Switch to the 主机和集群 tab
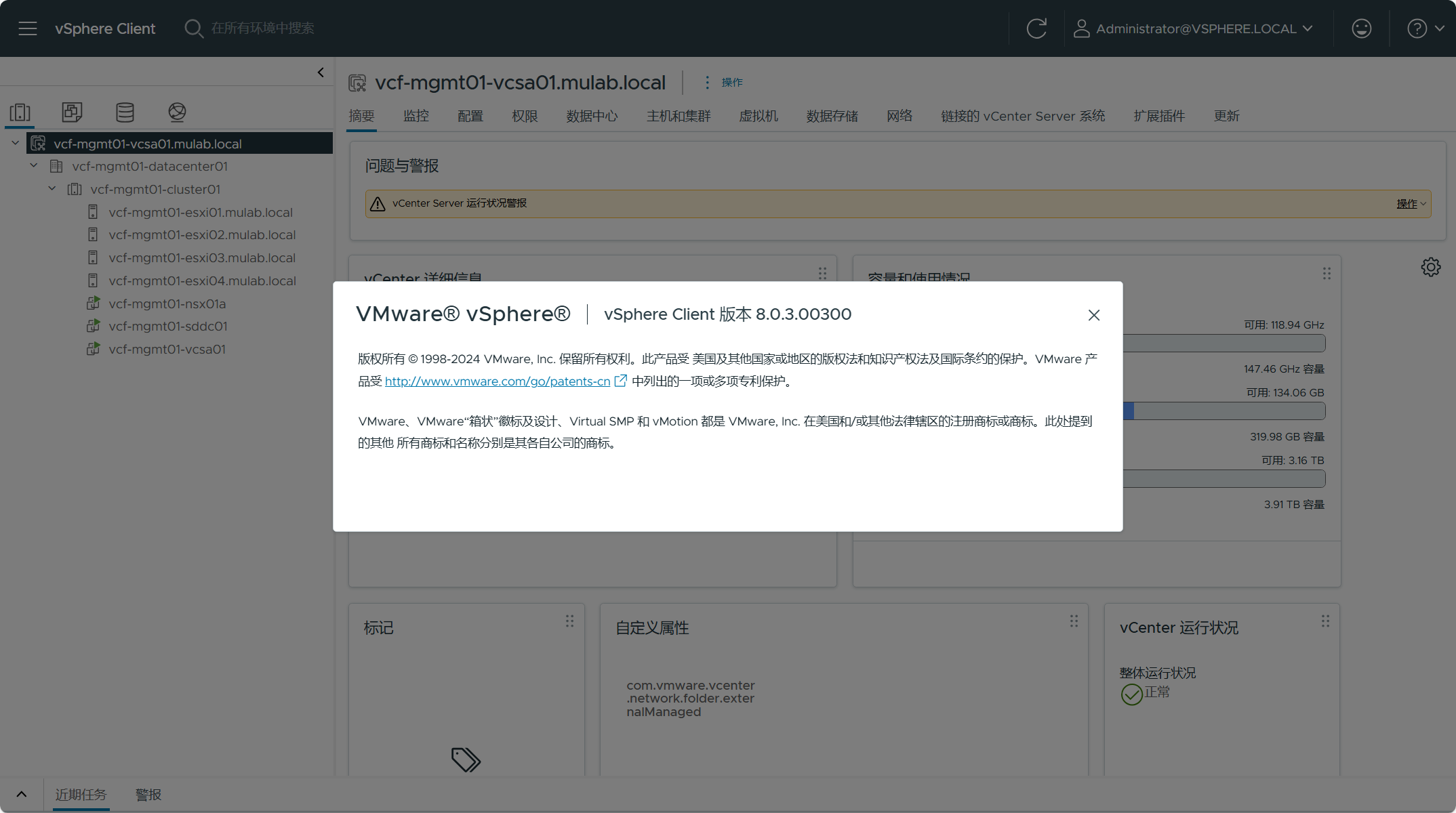Image resolution: width=1456 pixels, height=813 pixels. 679,116
